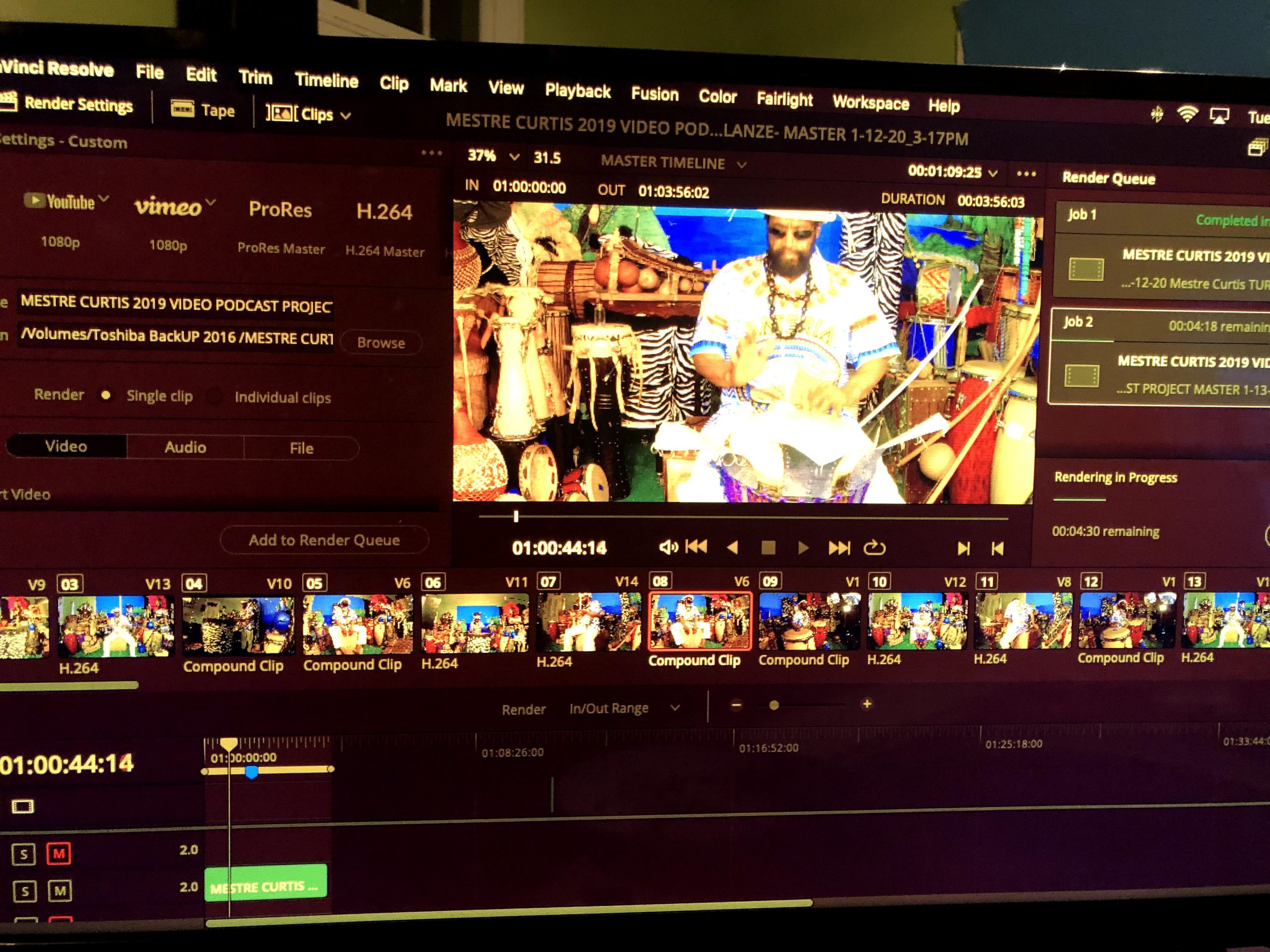1270x952 pixels.
Task: Open the Tape mode icon
Action: point(183,108)
